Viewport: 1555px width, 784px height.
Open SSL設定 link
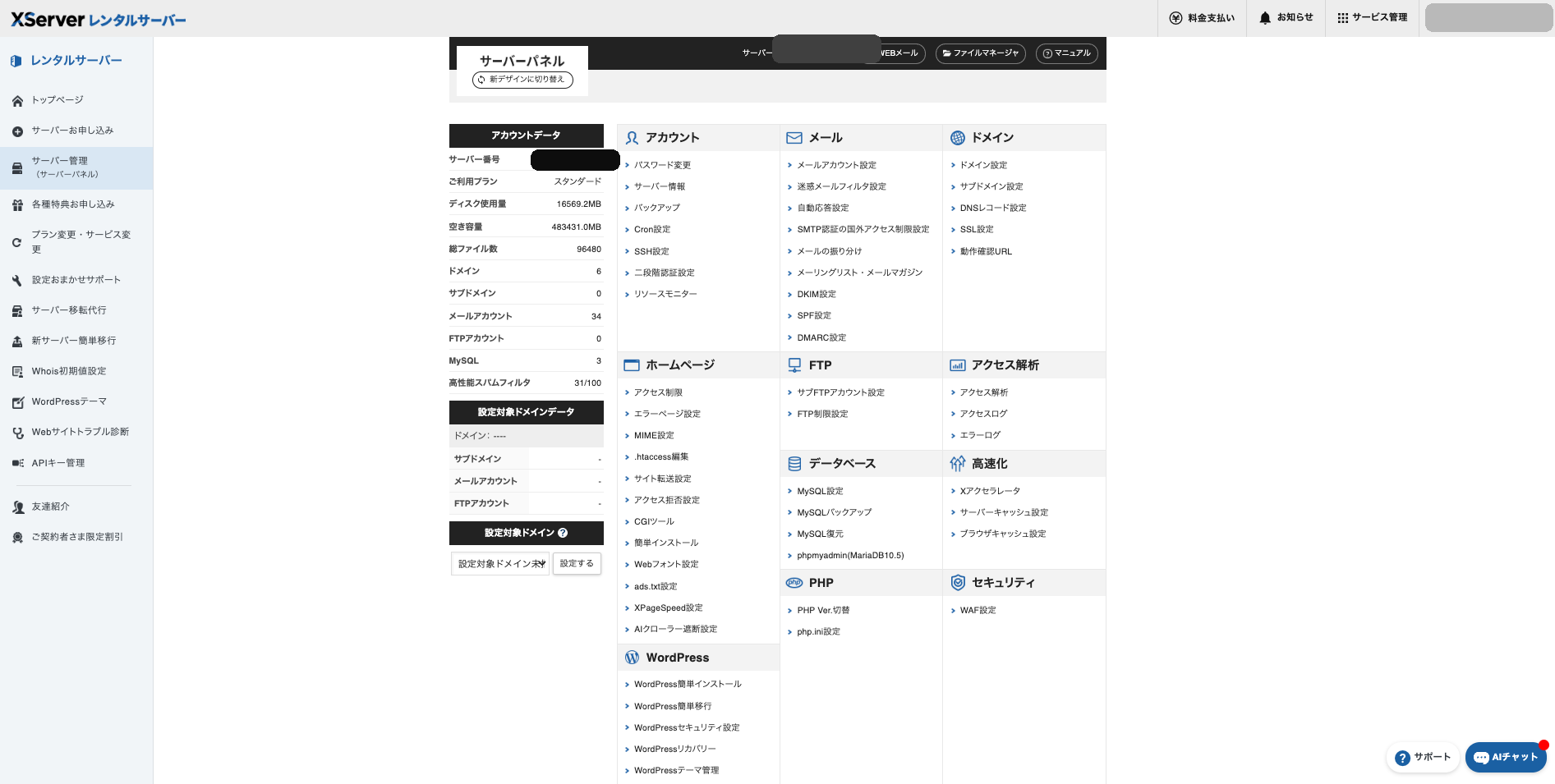click(x=977, y=230)
